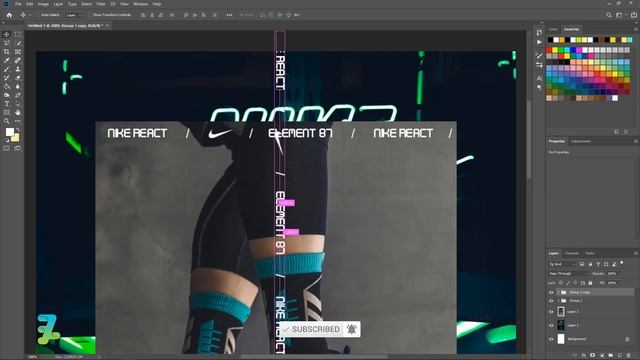Screen dimensions: 640x360
Task: Toggle the Auto-Select checkbox
Action: tap(38, 15)
